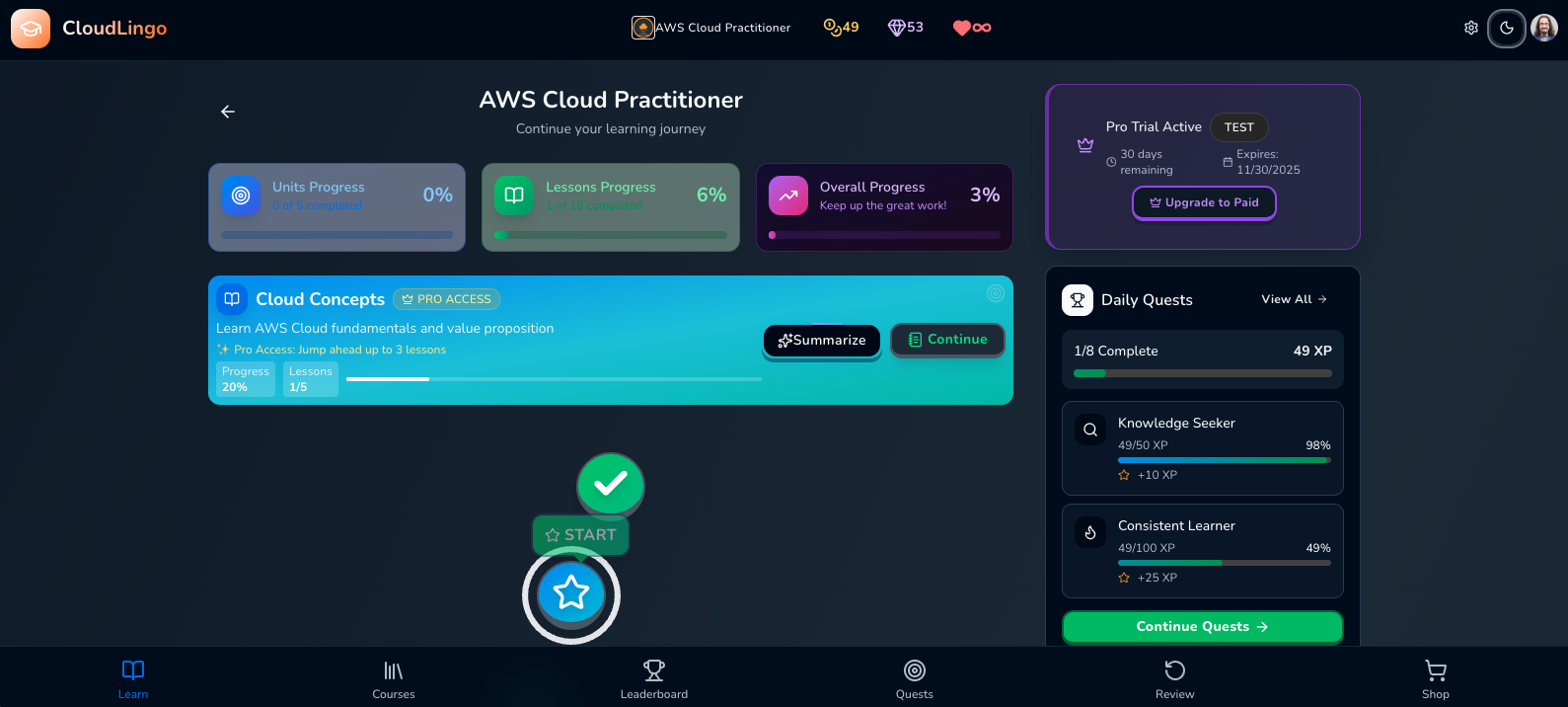Image resolution: width=1568 pixels, height=707 pixels.
Task: Click Continue Quests button
Action: point(1203,626)
